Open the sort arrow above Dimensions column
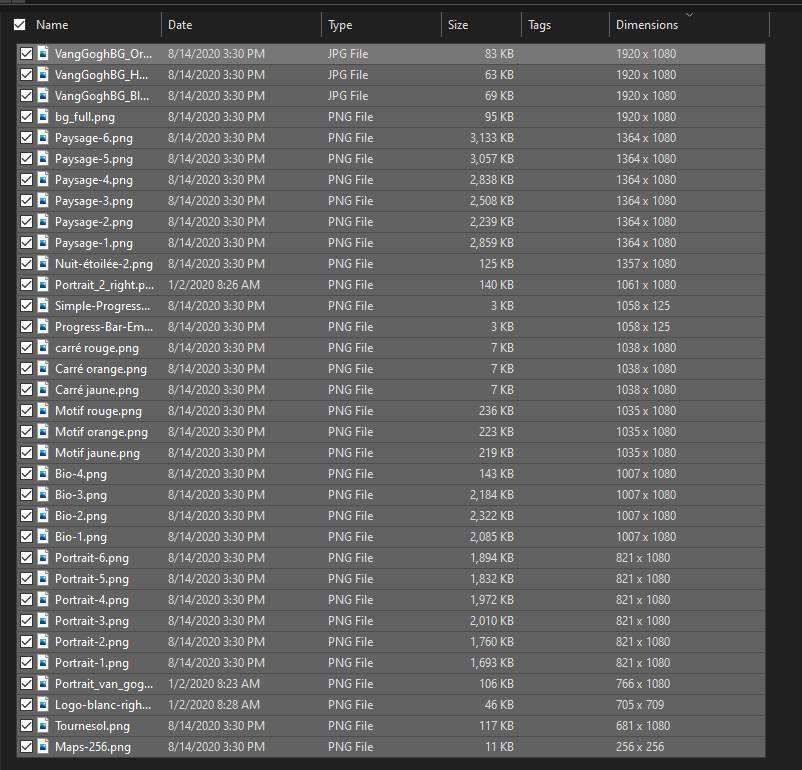Viewport: 802px width, 770px height. click(x=689, y=15)
